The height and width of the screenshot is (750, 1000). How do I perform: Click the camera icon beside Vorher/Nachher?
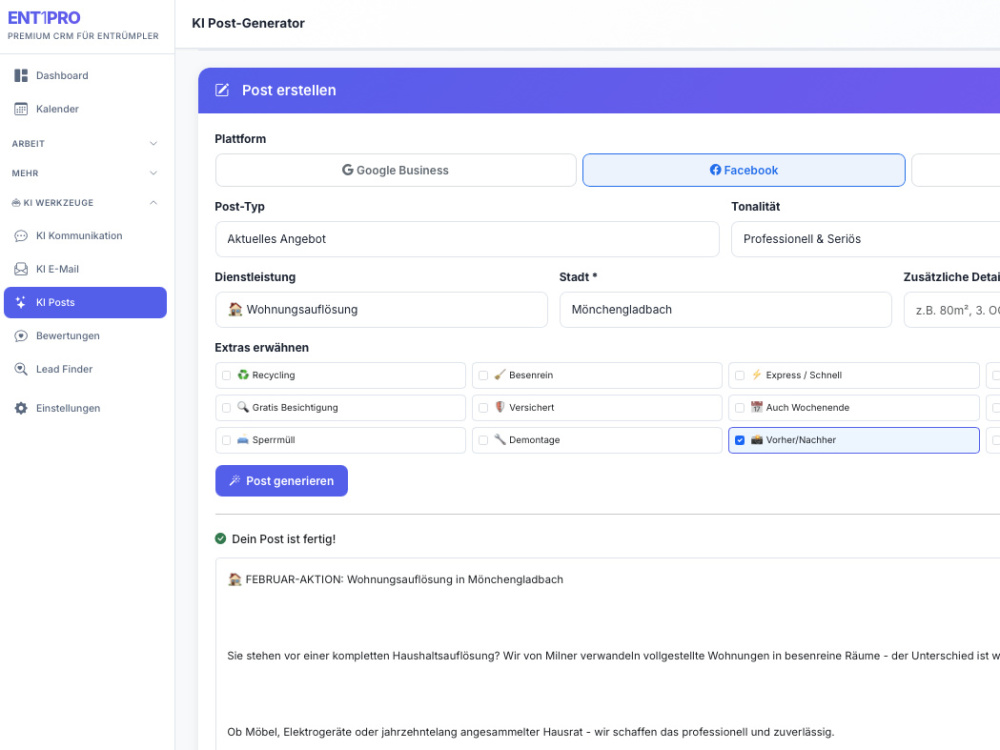756,439
